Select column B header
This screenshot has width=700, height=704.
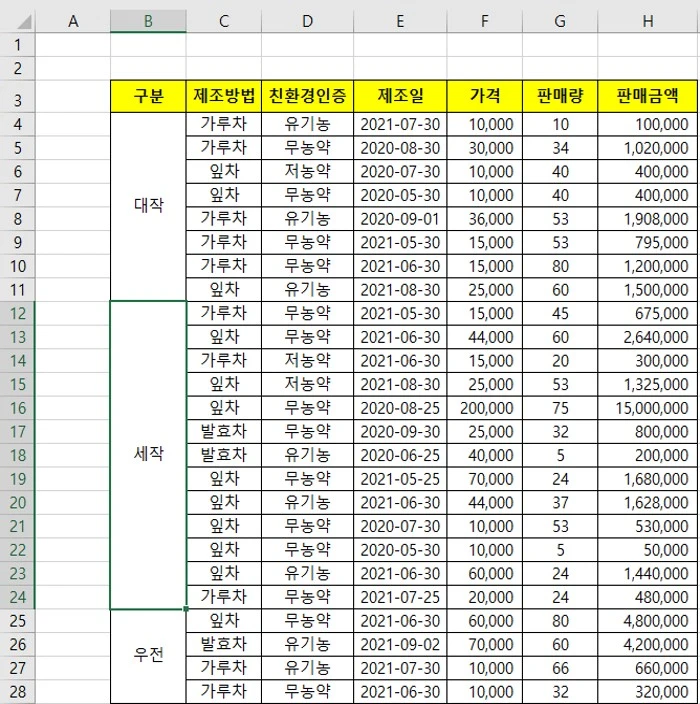[148, 21]
